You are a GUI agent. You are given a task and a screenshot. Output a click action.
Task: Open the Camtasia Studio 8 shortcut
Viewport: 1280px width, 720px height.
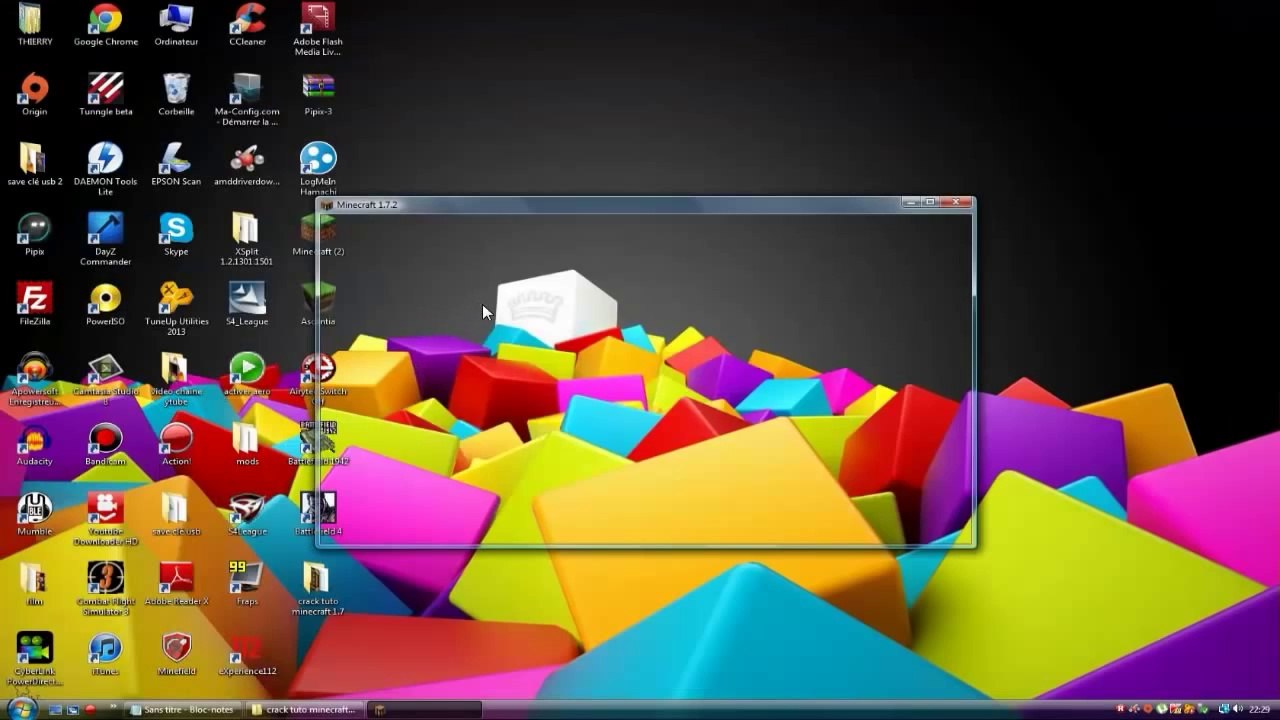coord(105,380)
